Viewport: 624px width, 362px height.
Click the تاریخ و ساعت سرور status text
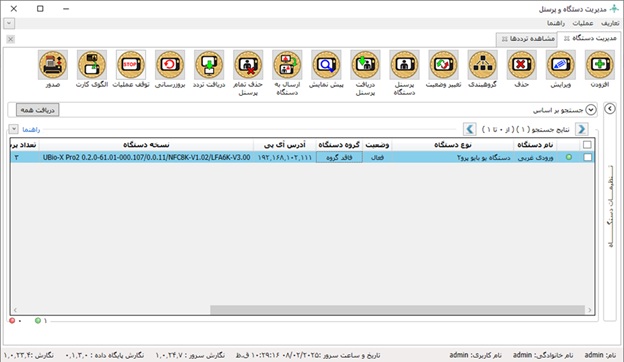(x=308, y=355)
